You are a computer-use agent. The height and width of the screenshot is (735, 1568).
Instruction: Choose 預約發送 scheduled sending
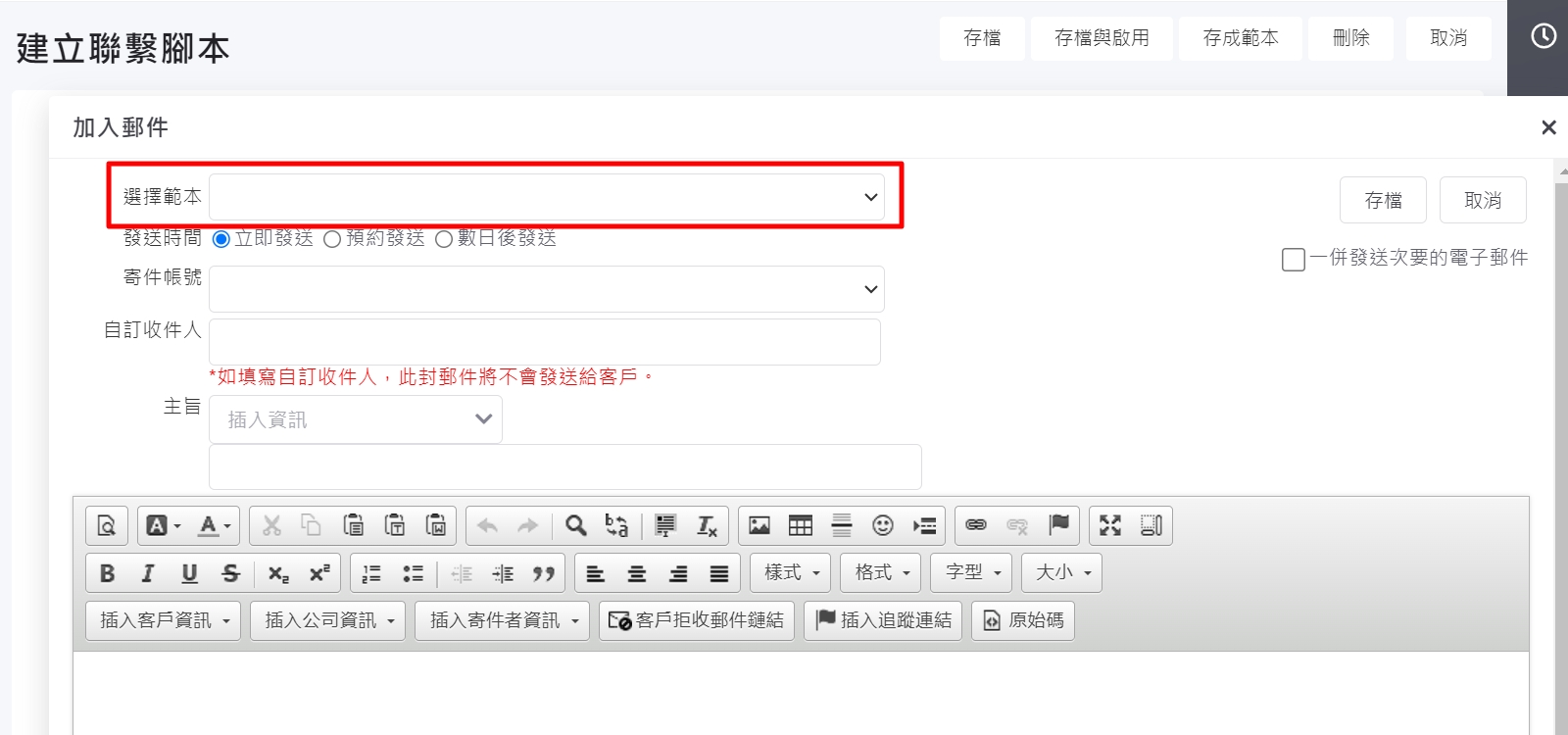click(x=332, y=239)
